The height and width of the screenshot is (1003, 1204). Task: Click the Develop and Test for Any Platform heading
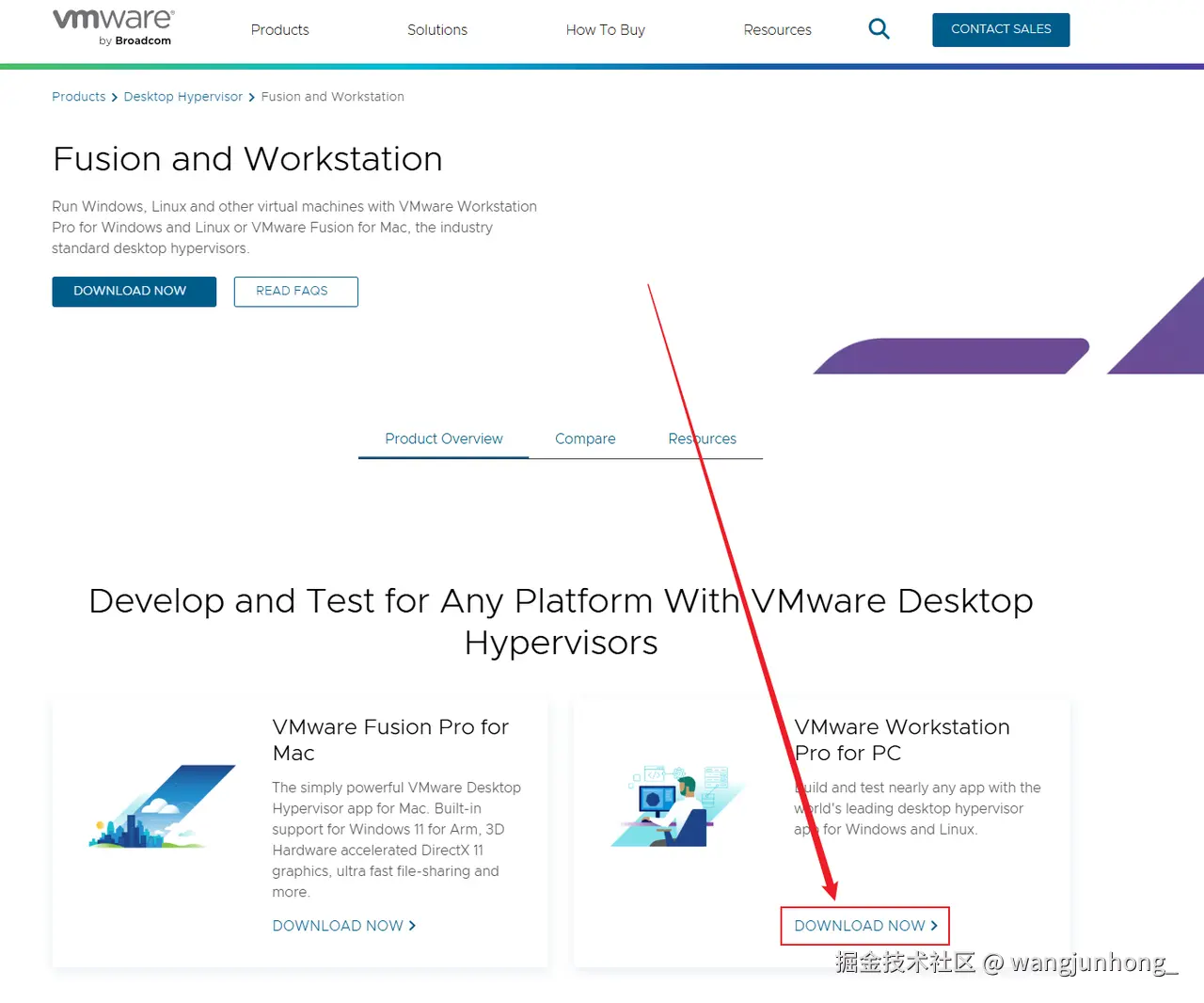[561, 621]
